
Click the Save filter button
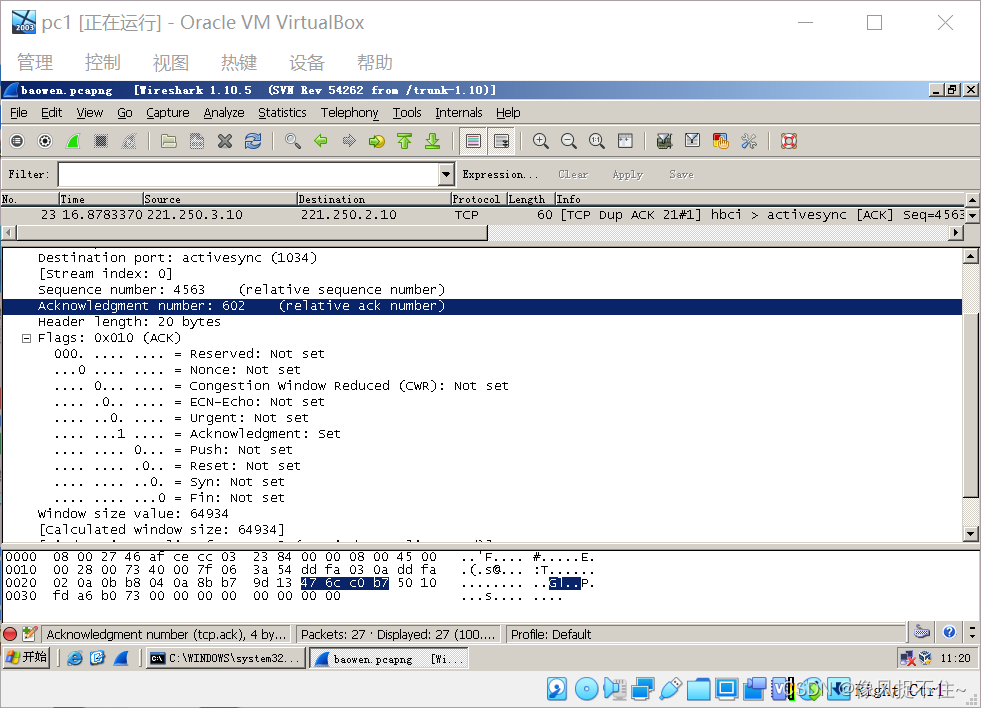click(681, 174)
